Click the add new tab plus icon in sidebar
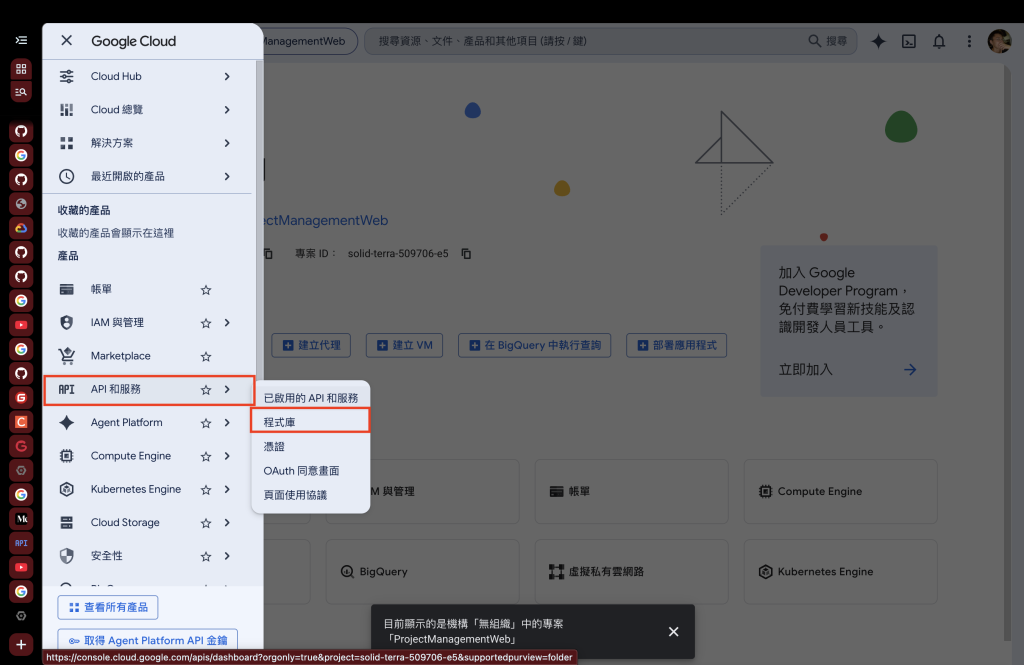 pos(21,645)
